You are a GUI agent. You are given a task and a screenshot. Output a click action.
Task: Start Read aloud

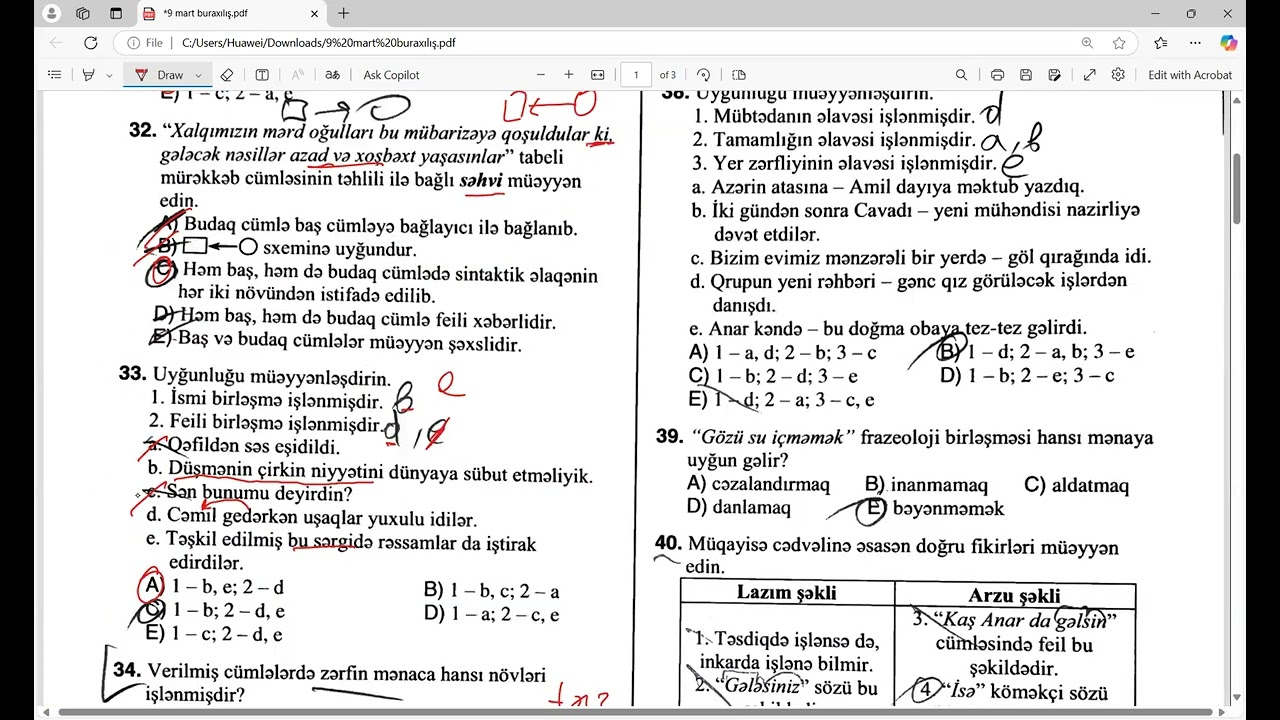[x=297, y=75]
